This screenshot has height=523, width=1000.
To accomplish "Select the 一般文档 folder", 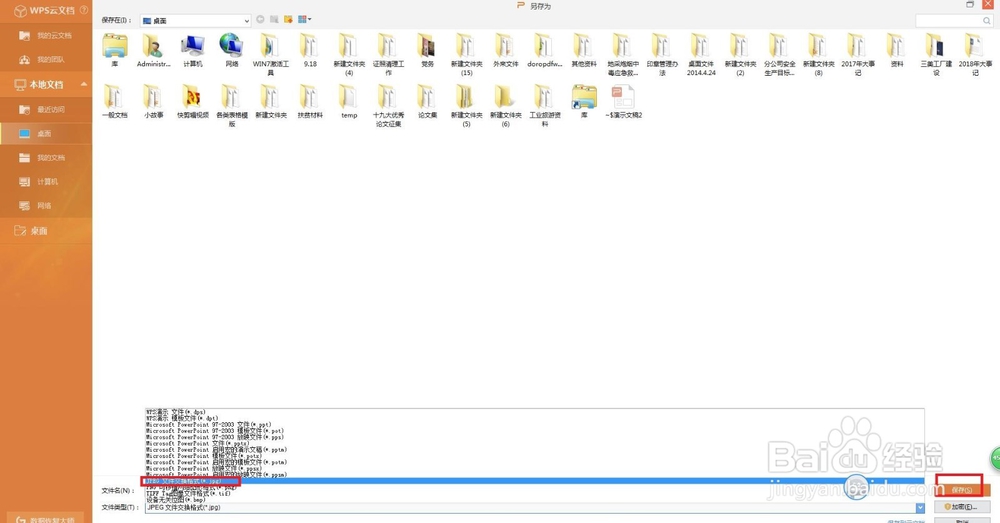I will pos(115,102).
